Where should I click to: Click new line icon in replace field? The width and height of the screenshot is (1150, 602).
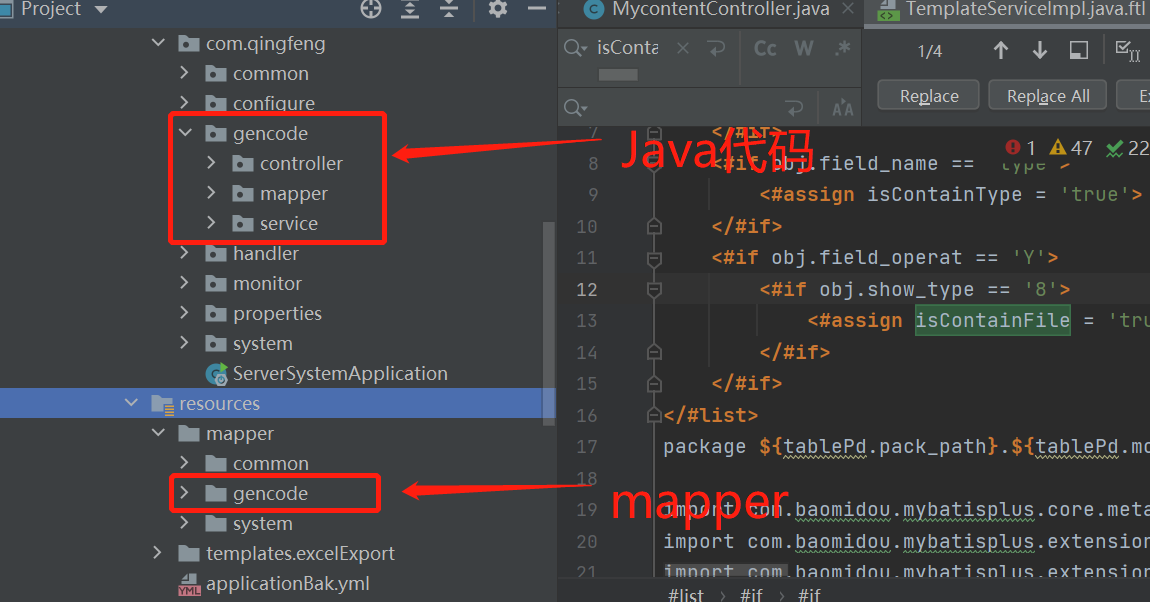pos(794,109)
